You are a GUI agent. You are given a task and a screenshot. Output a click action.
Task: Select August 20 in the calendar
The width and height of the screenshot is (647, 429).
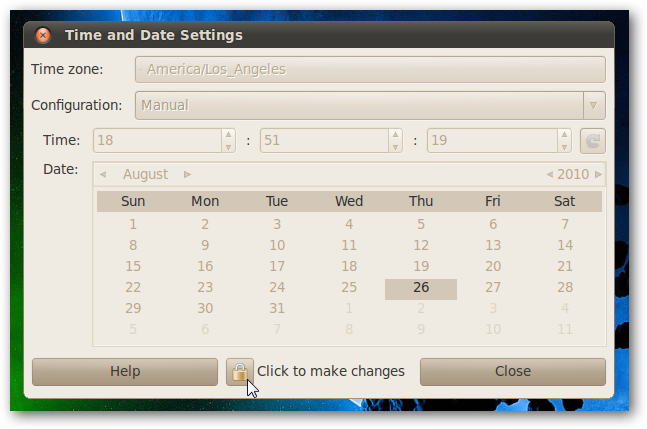(493, 266)
